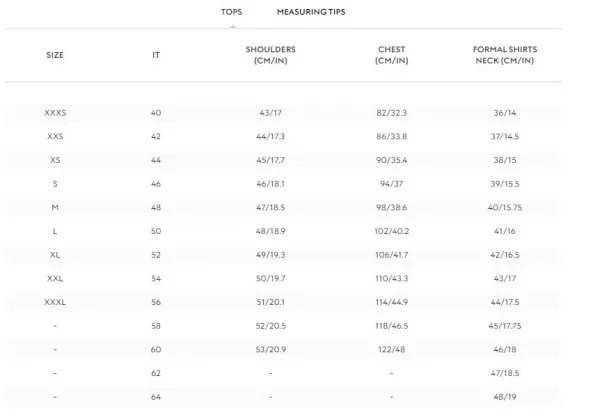Image resolution: width=600 pixels, height=417 pixels.
Task: Select the SHOULDERS (CM/IN) column header
Action: [271, 55]
